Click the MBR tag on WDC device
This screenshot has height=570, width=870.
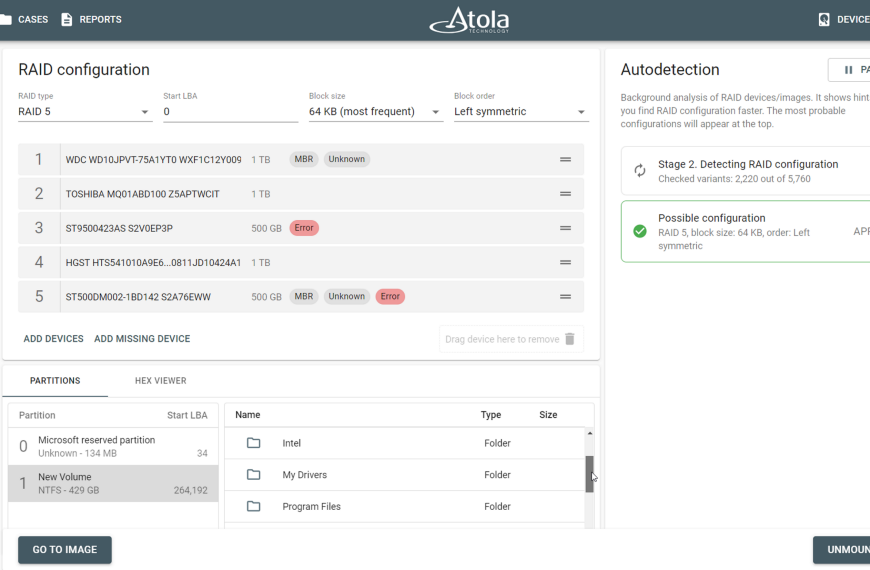coord(304,159)
